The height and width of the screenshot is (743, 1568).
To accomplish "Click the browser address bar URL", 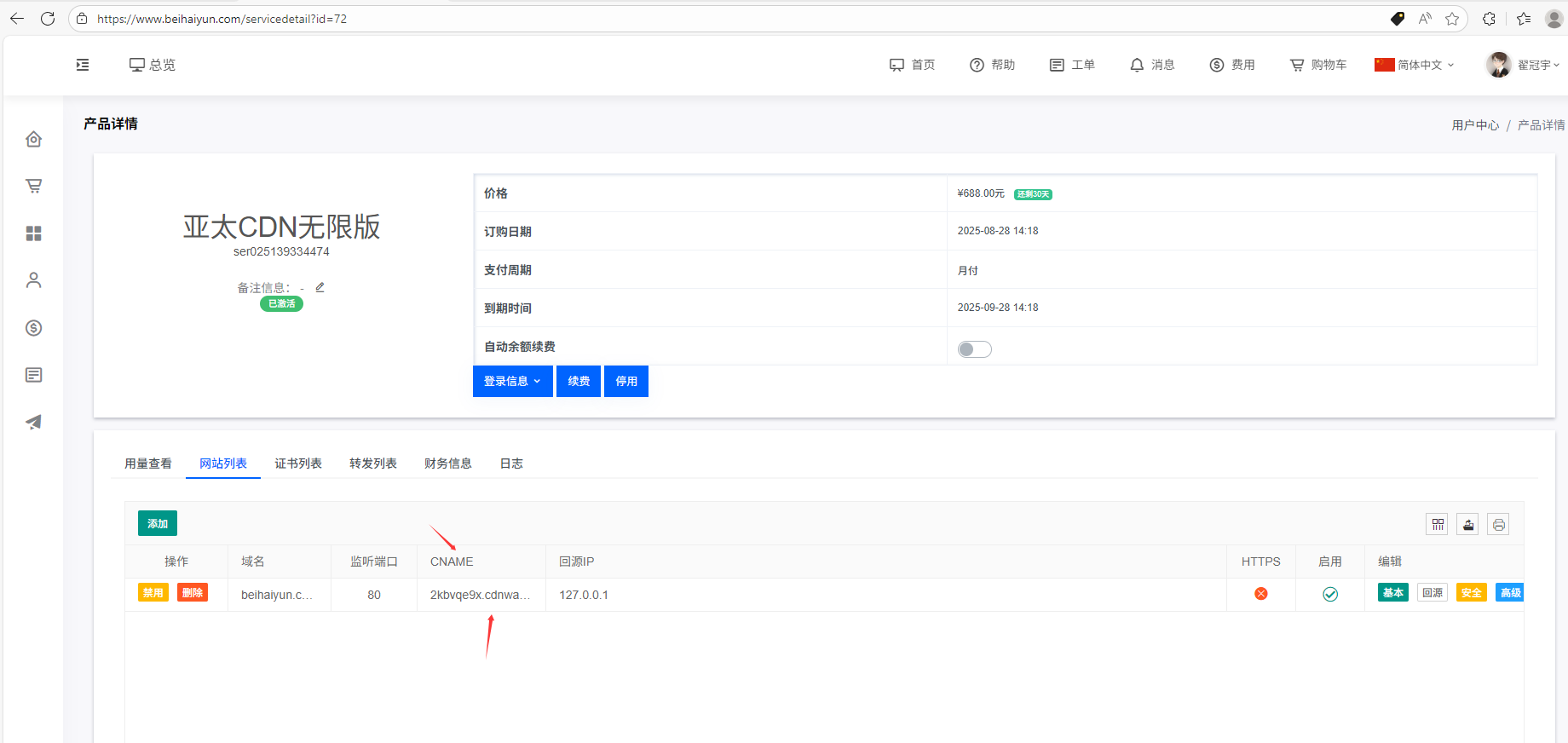I will point(222,19).
